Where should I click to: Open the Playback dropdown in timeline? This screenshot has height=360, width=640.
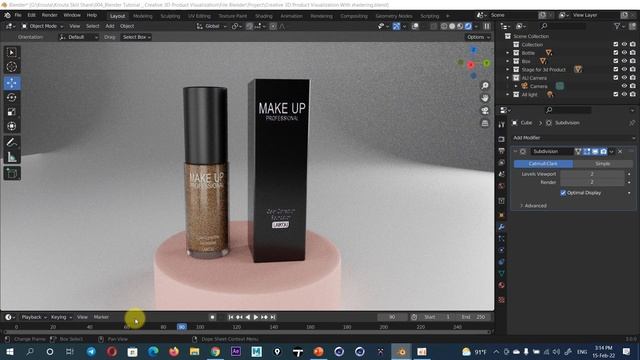pos(34,317)
